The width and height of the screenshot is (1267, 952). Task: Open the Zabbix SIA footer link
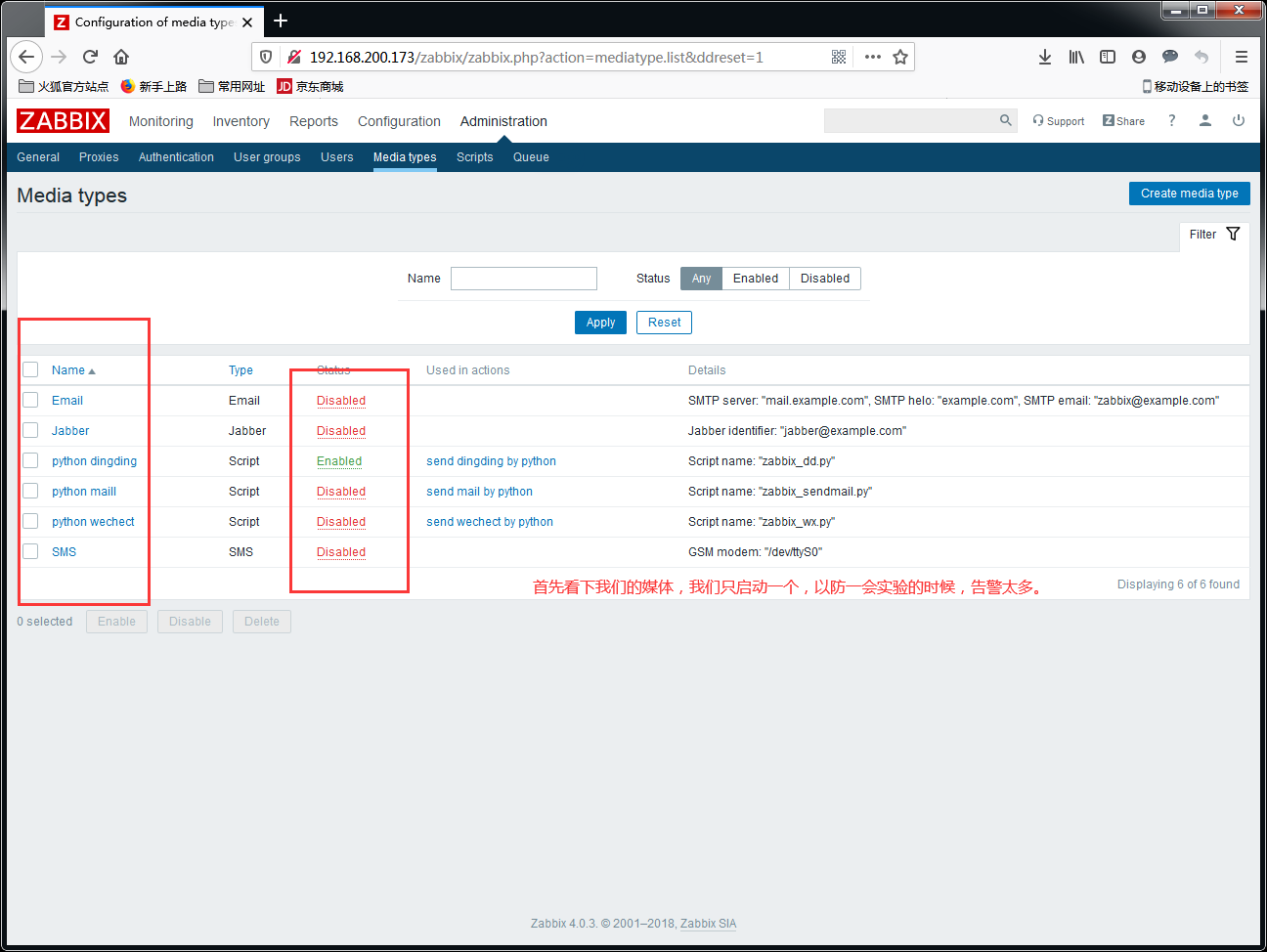click(x=708, y=924)
